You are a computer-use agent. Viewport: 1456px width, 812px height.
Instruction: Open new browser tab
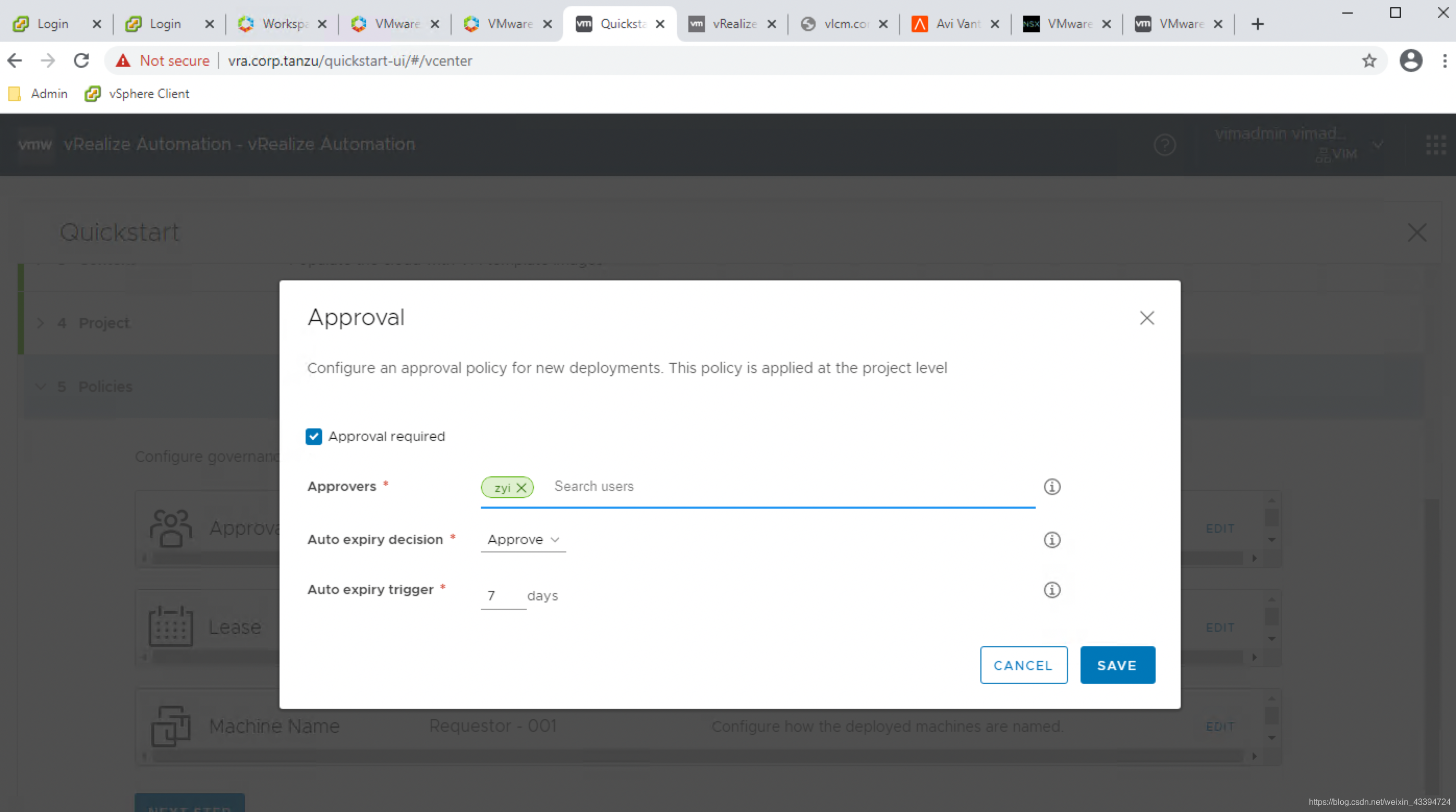[x=1257, y=24]
